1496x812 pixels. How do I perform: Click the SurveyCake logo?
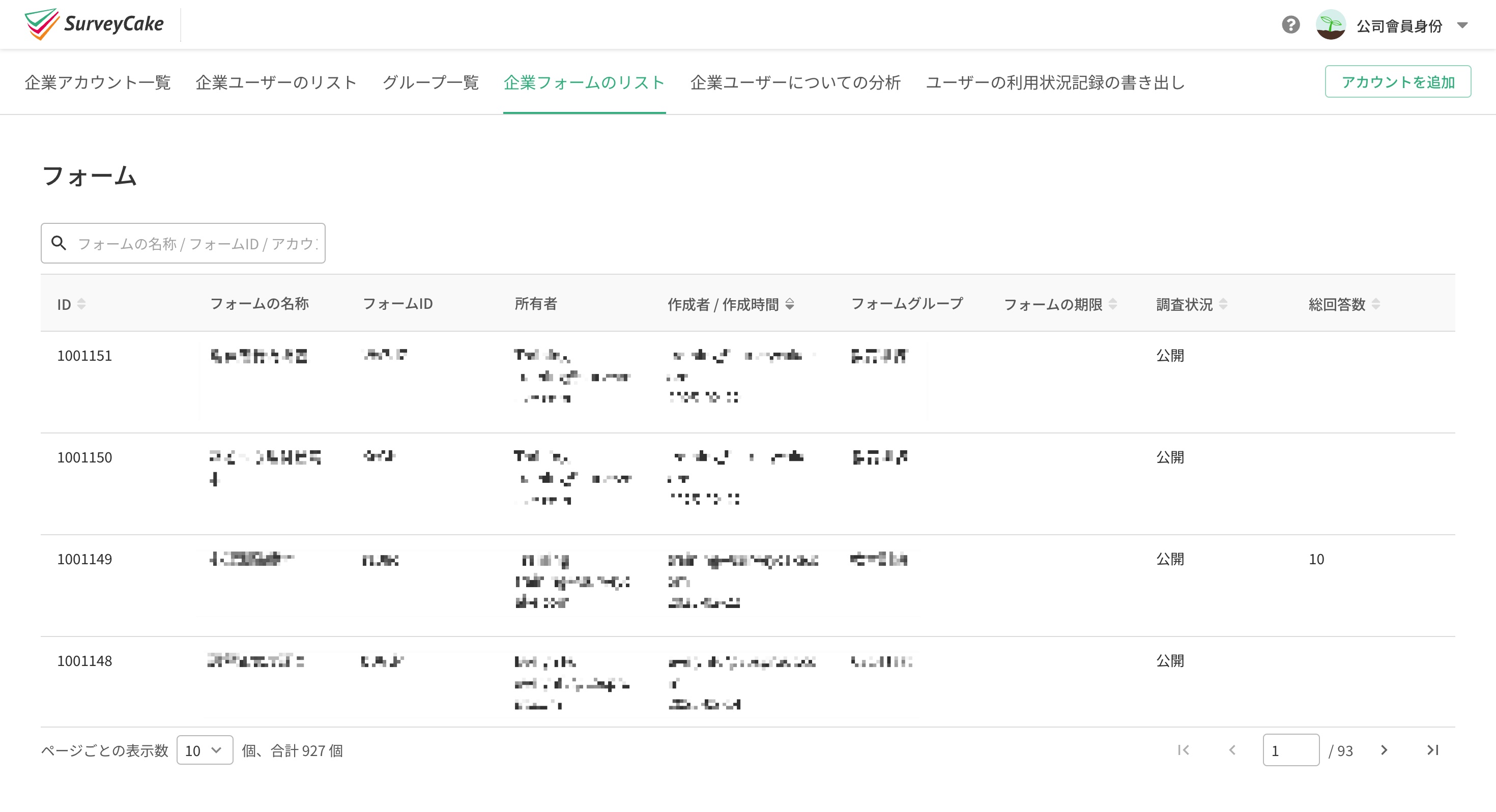click(94, 24)
